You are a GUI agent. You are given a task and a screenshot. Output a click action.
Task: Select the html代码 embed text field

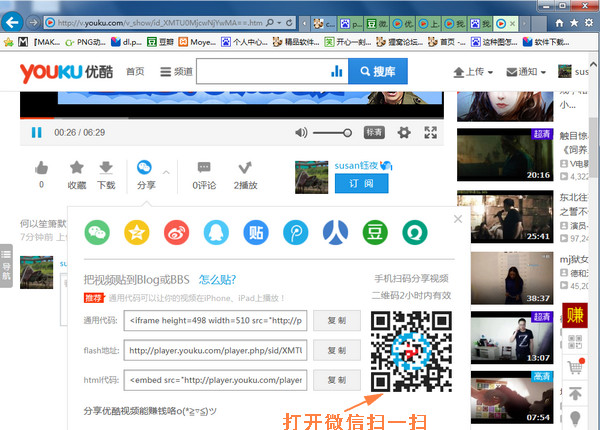(215, 380)
